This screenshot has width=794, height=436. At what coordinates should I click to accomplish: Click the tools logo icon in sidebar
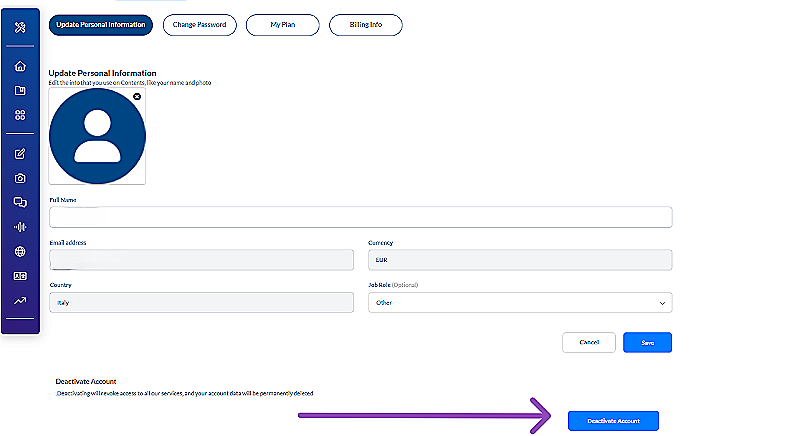20,26
